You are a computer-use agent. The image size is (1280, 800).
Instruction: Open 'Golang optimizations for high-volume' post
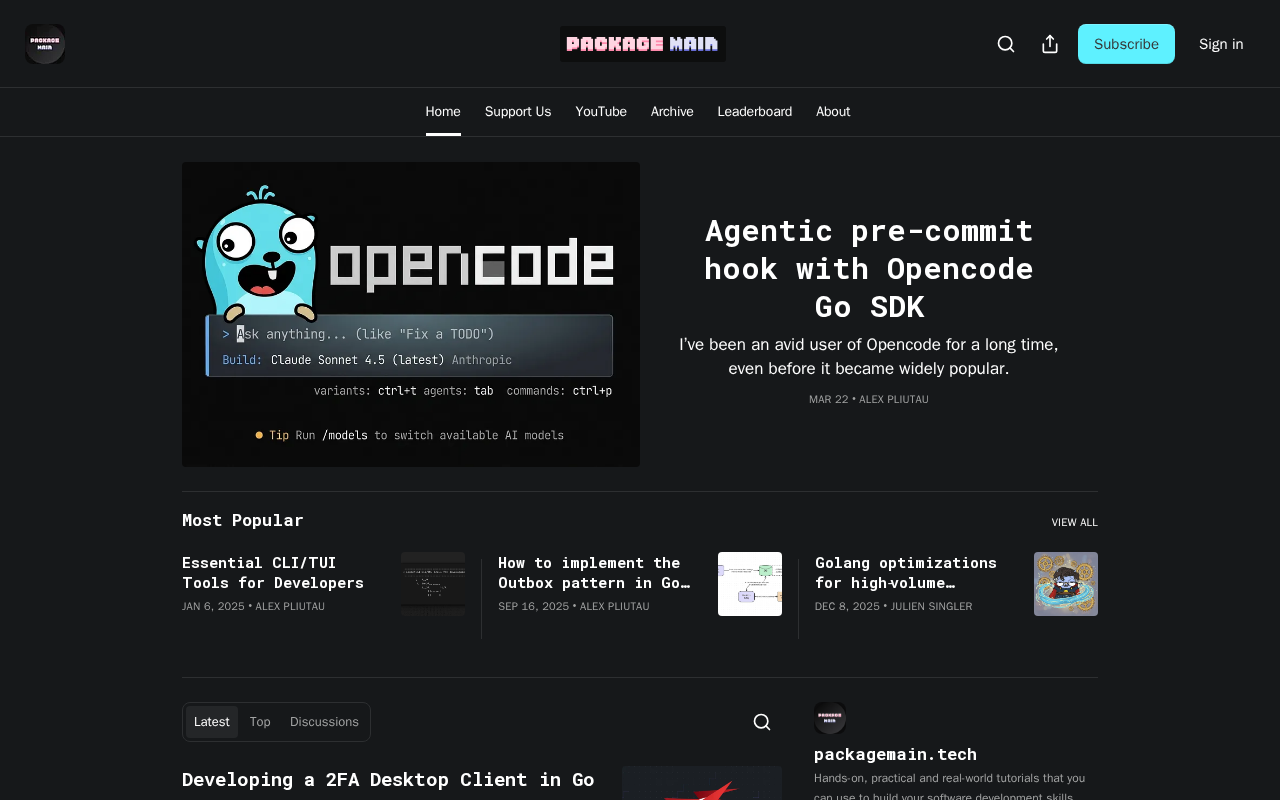tap(906, 572)
